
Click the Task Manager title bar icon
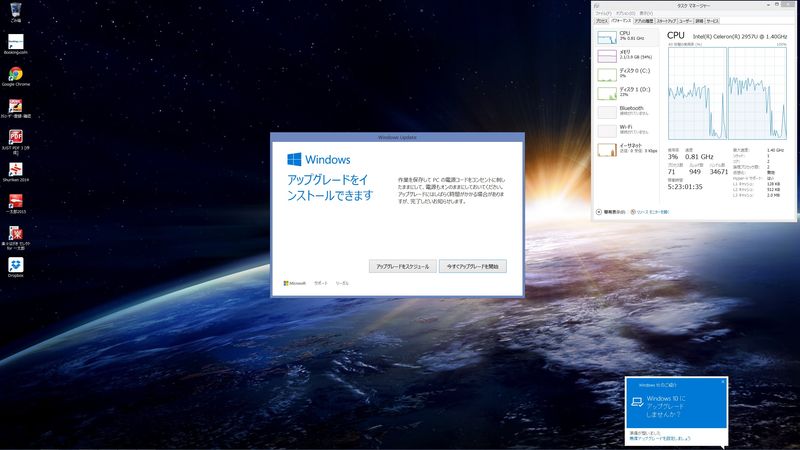pyautogui.click(x=596, y=6)
